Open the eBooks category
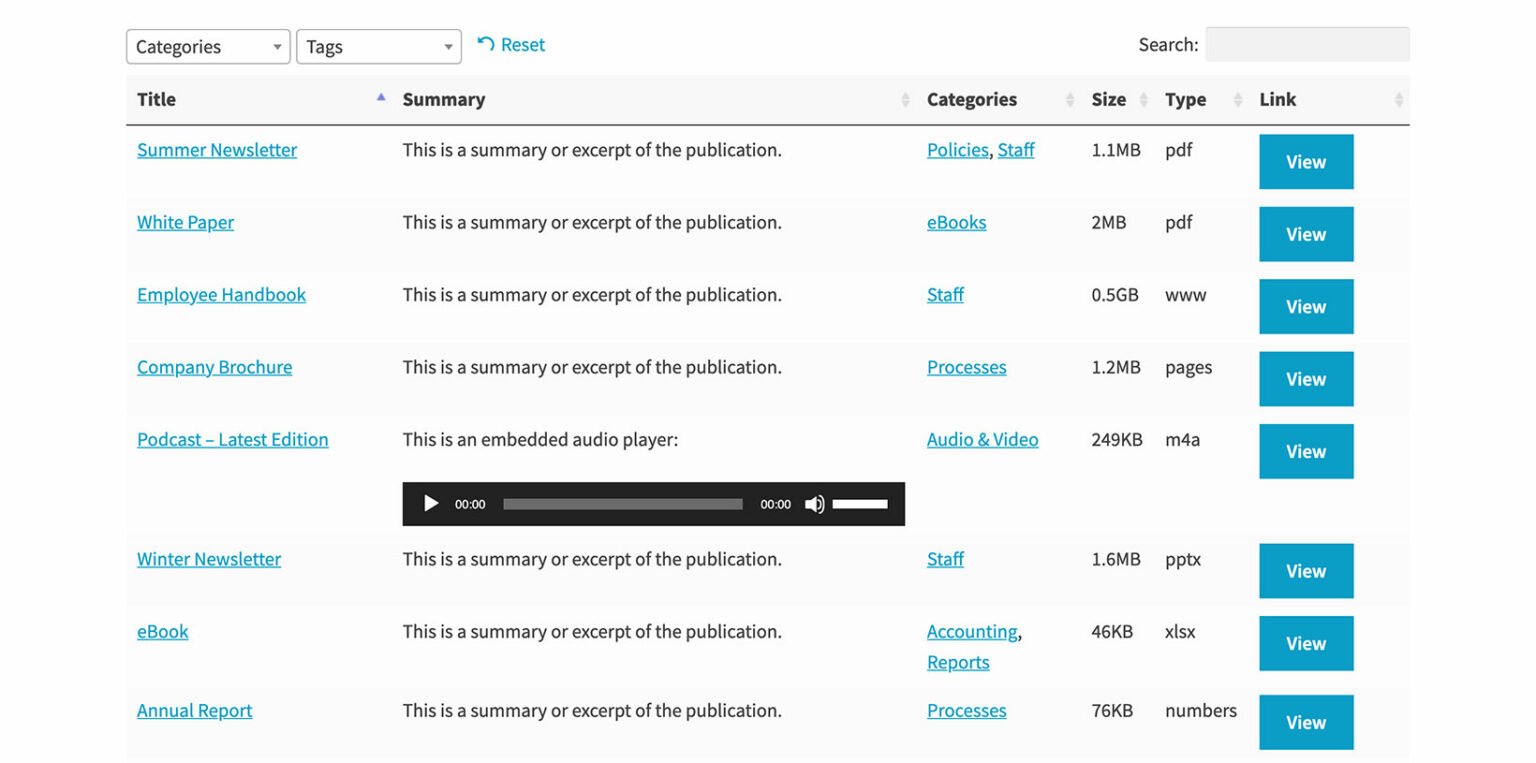 pos(956,222)
